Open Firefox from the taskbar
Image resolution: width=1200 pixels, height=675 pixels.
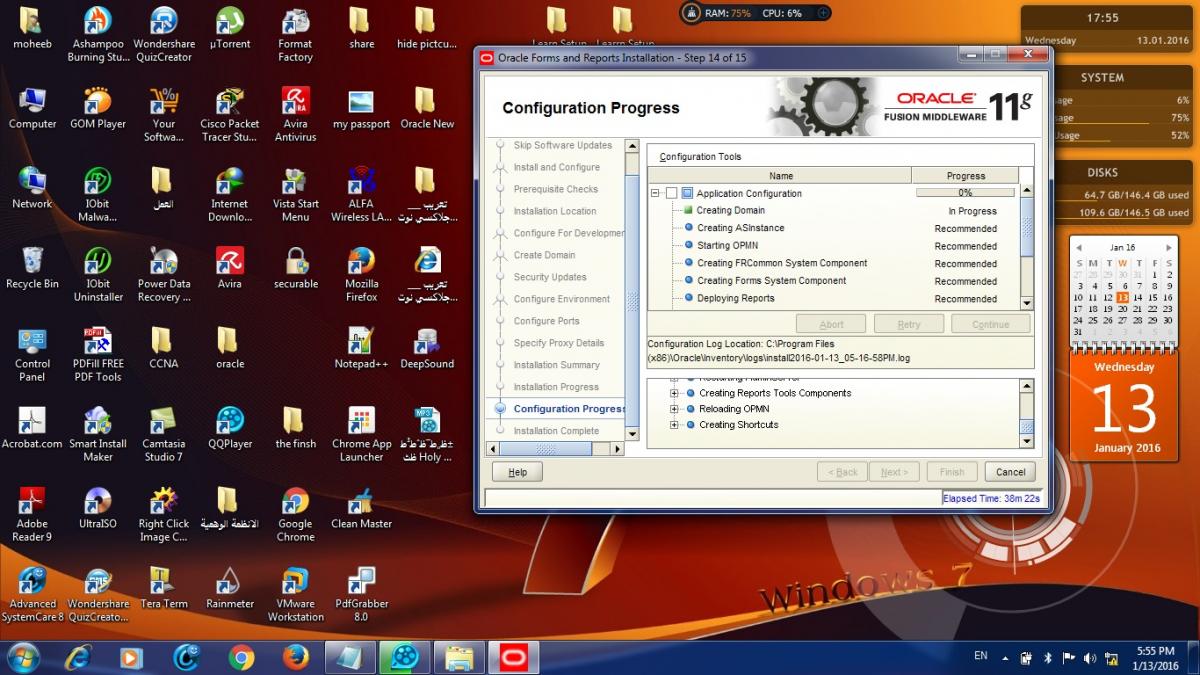(294, 657)
